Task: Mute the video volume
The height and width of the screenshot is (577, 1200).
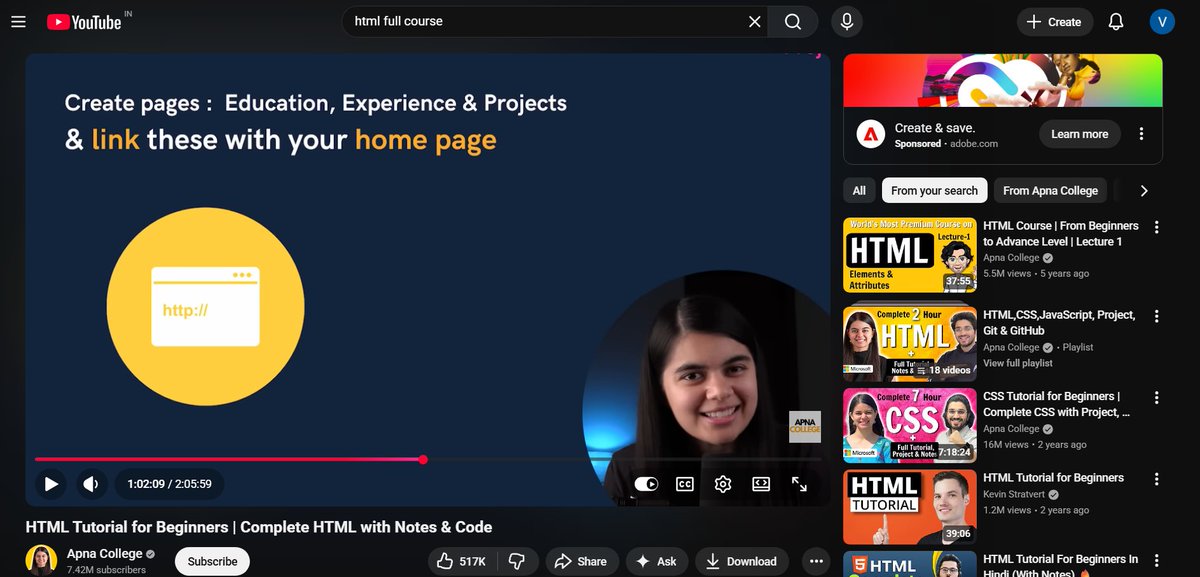Action: 90,484
